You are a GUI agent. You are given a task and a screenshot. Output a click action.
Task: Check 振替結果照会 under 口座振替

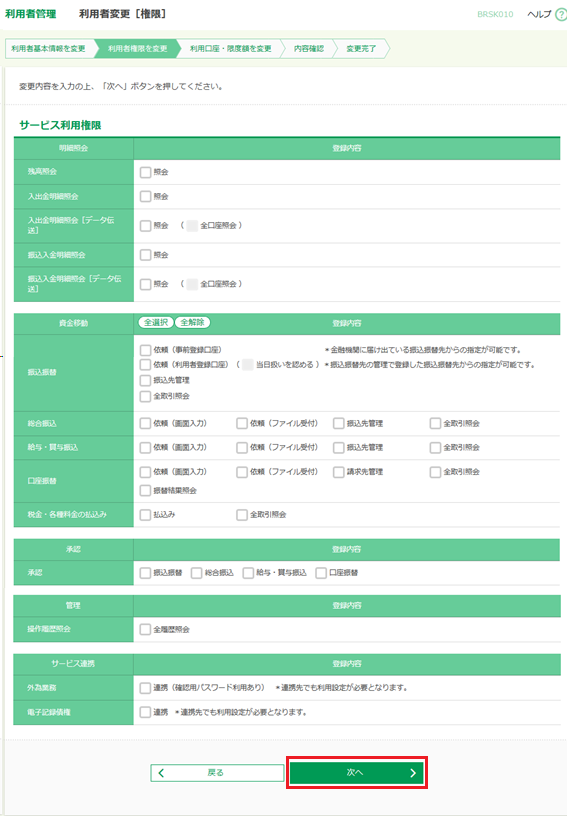click(x=146, y=490)
